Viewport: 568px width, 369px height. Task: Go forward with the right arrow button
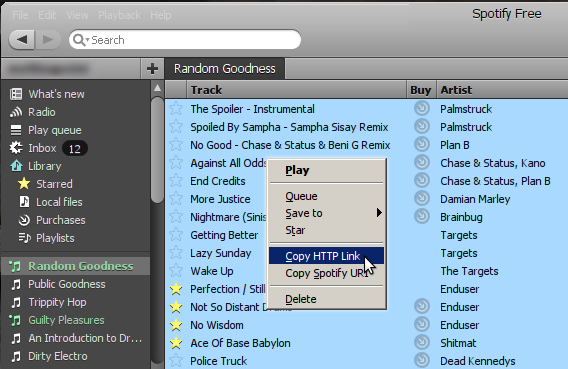click(x=47, y=39)
